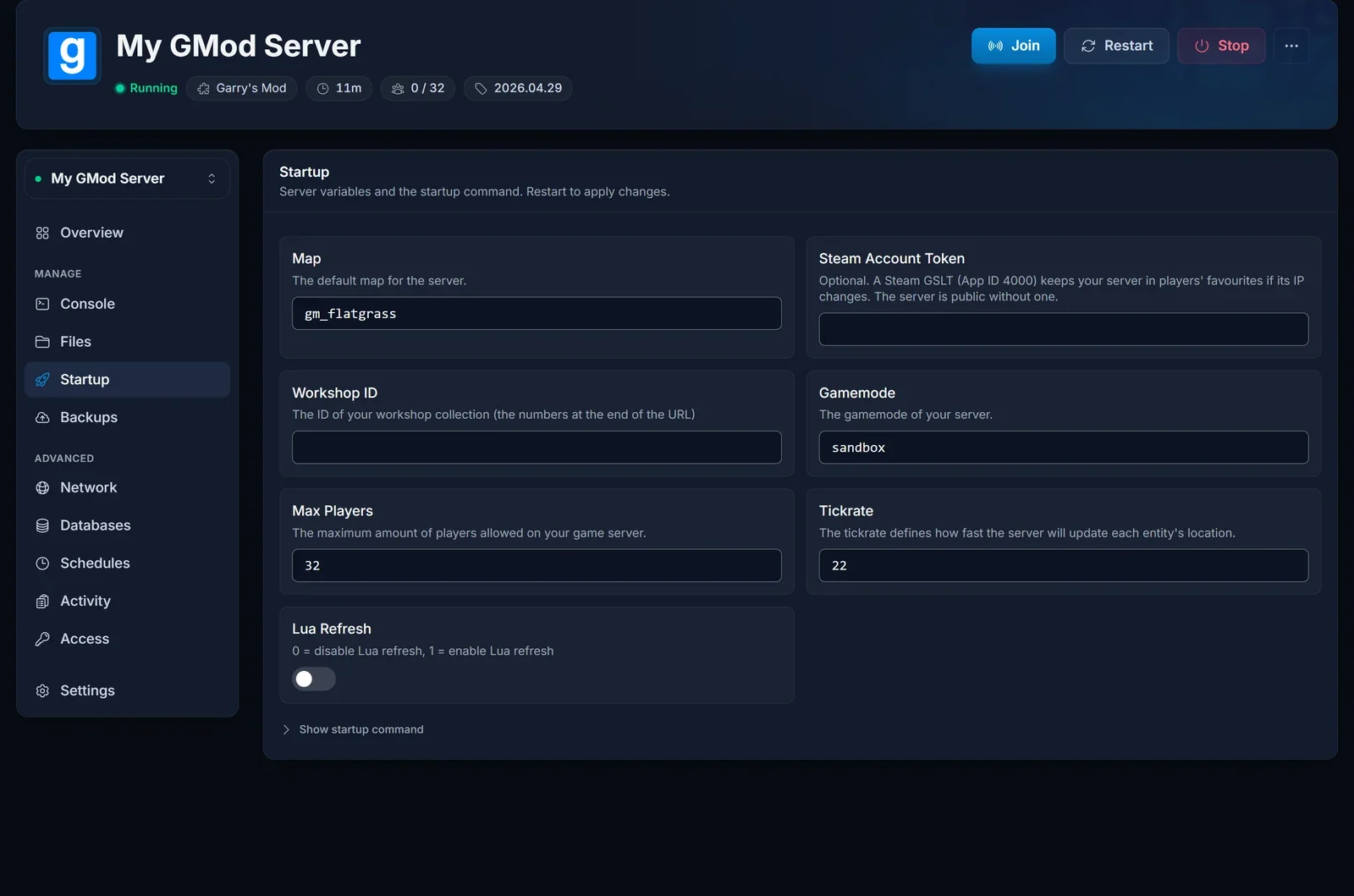Click the 2026.04.29 version tag badge
Viewport: 1354px width, 896px height.
click(x=518, y=88)
